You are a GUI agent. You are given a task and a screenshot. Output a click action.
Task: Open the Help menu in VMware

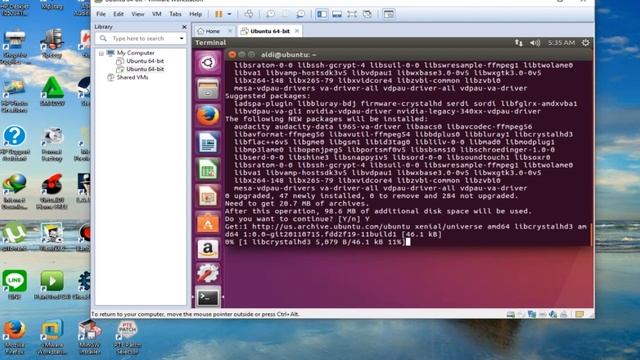click(x=196, y=14)
